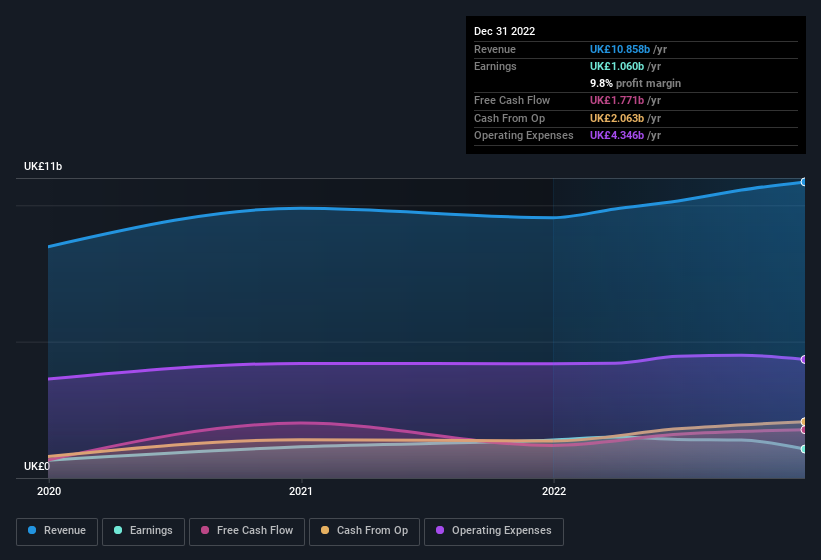Click the Dec 31 2022 tooltip date
821x560 pixels.
coord(504,31)
